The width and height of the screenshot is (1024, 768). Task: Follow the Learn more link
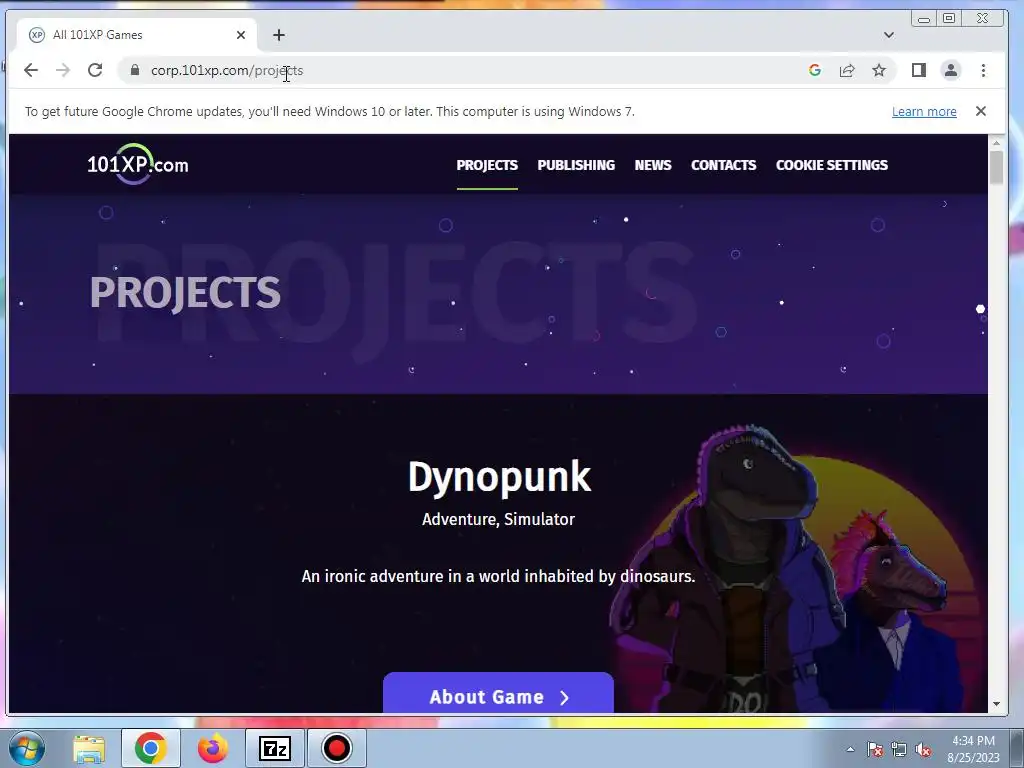click(924, 112)
